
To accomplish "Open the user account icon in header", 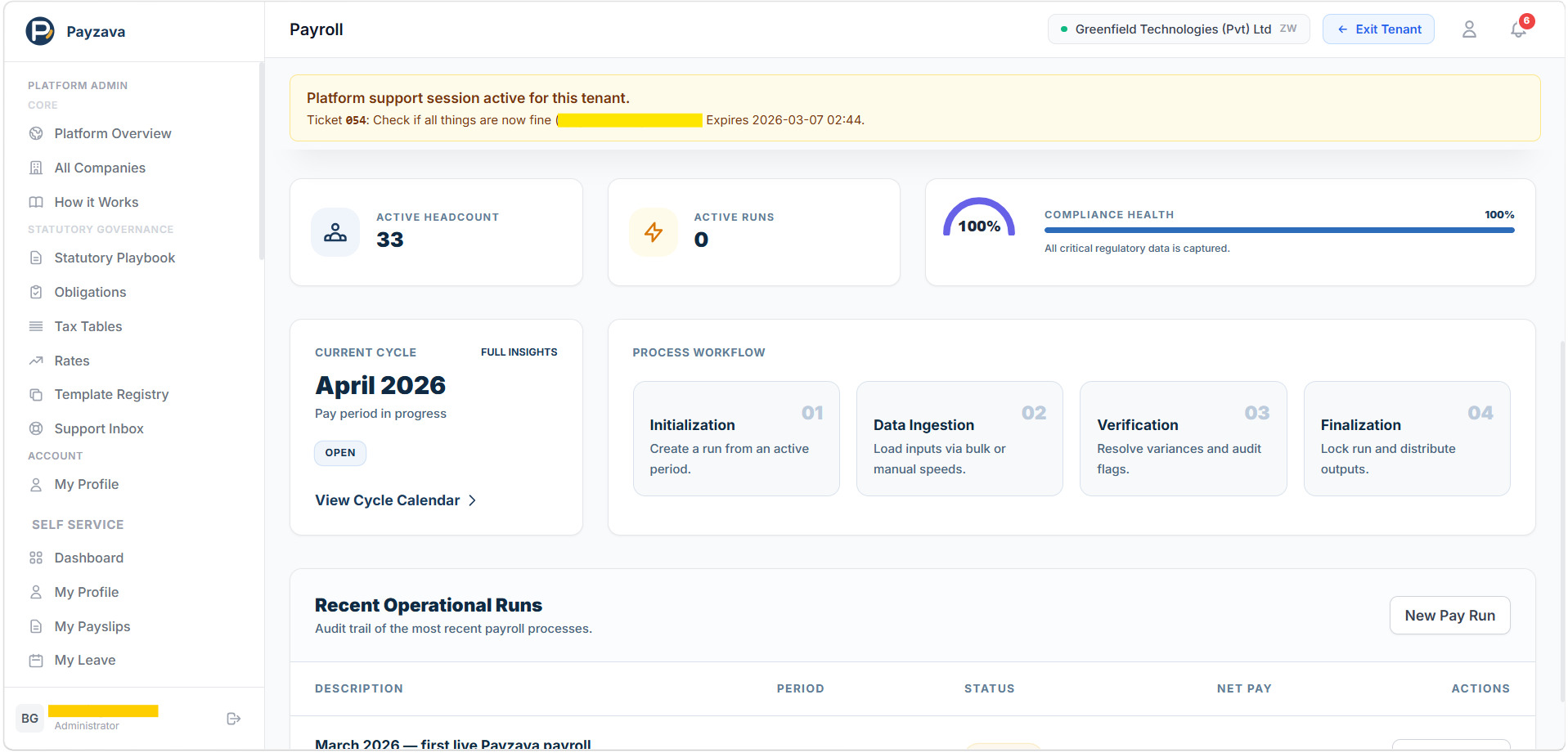I will [1469, 29].
